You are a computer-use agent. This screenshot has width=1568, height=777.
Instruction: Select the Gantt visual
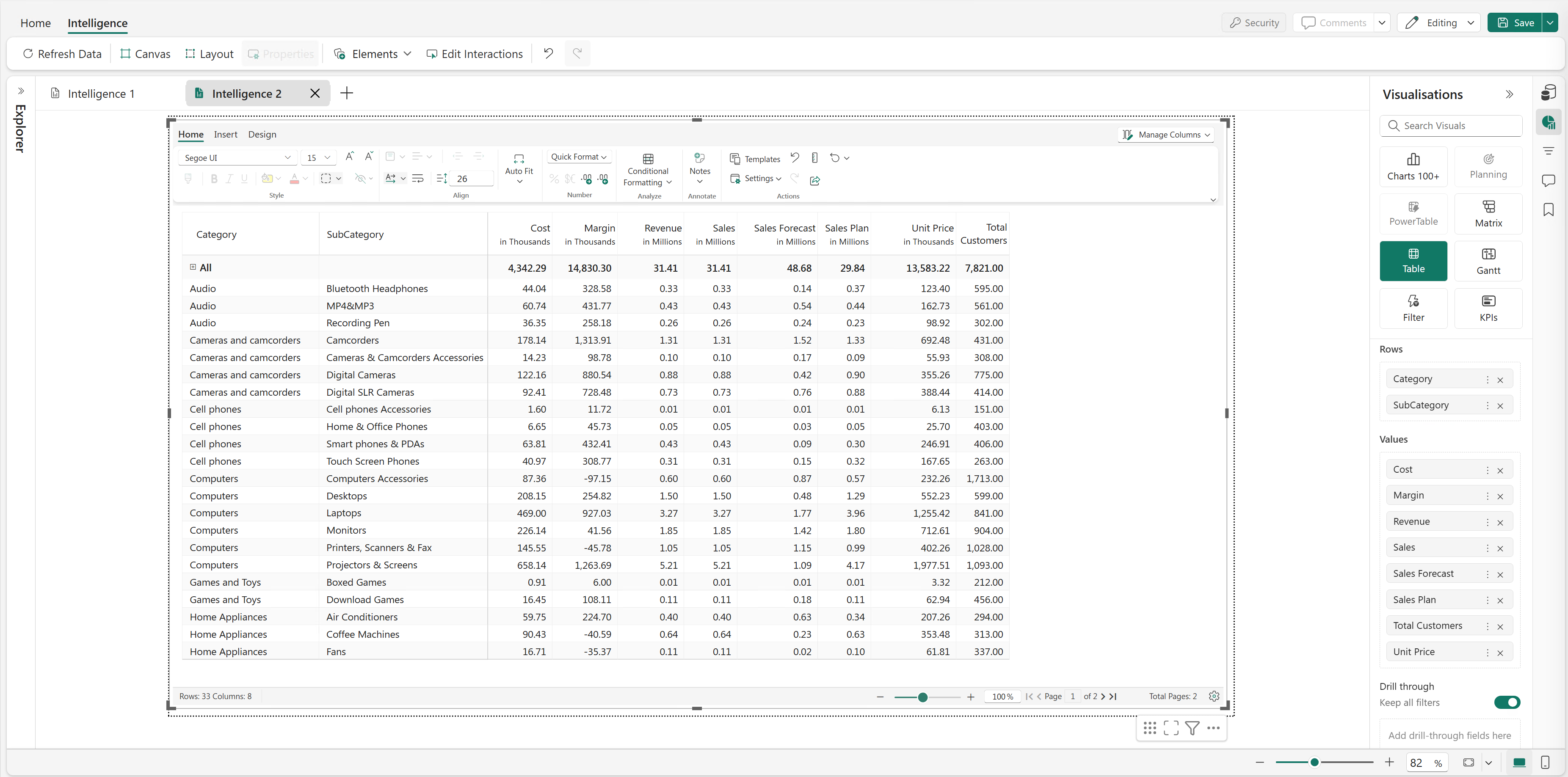click(1488, 260)
